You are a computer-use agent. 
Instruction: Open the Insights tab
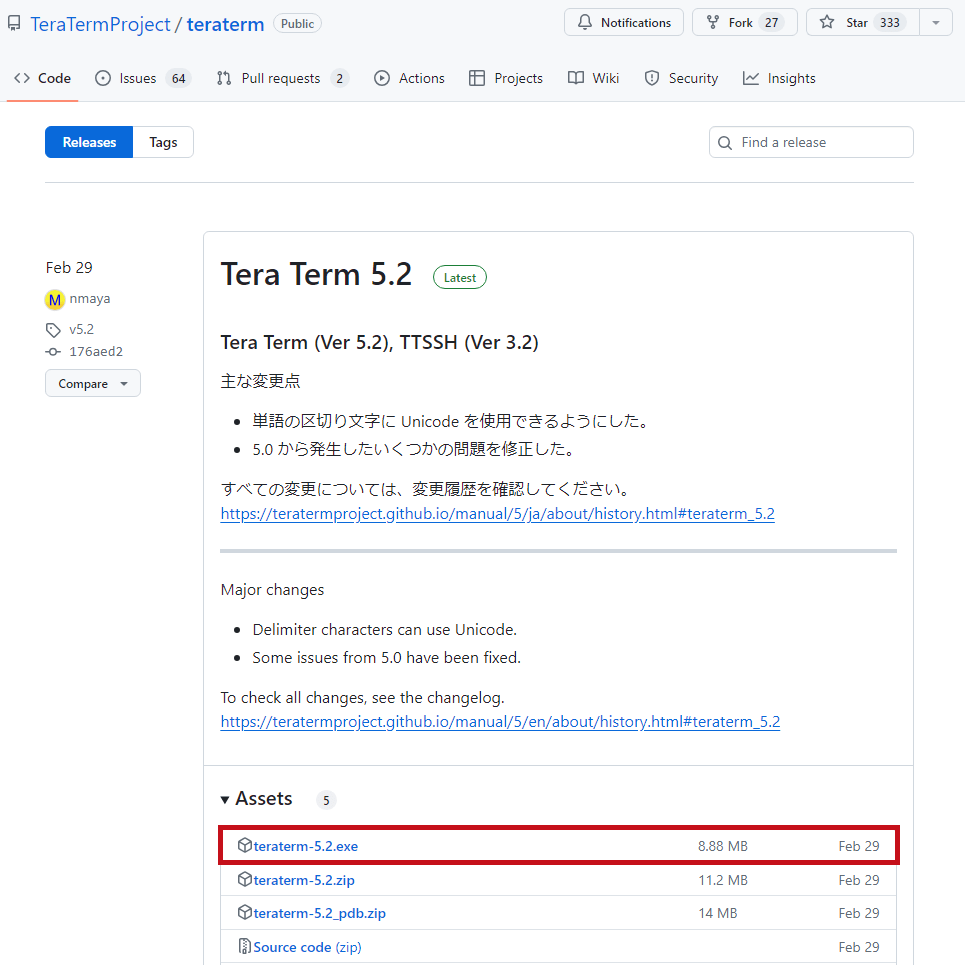pos(779,78)
